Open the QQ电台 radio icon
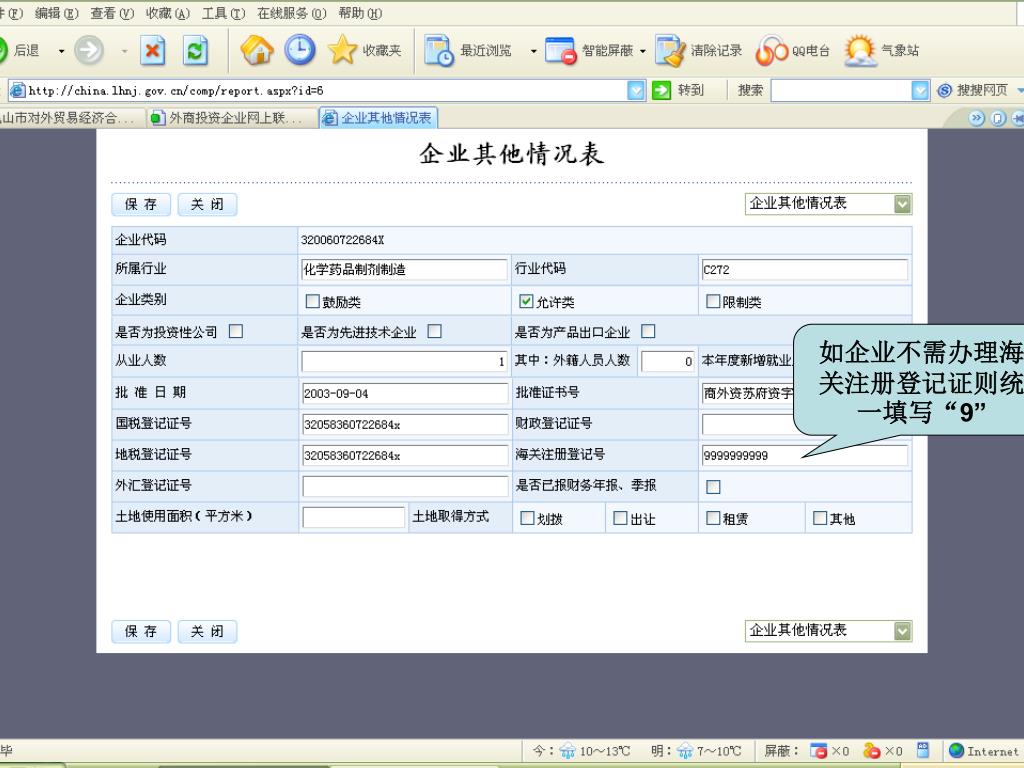This screenshot has height=768, width=1024. (771, 50)
